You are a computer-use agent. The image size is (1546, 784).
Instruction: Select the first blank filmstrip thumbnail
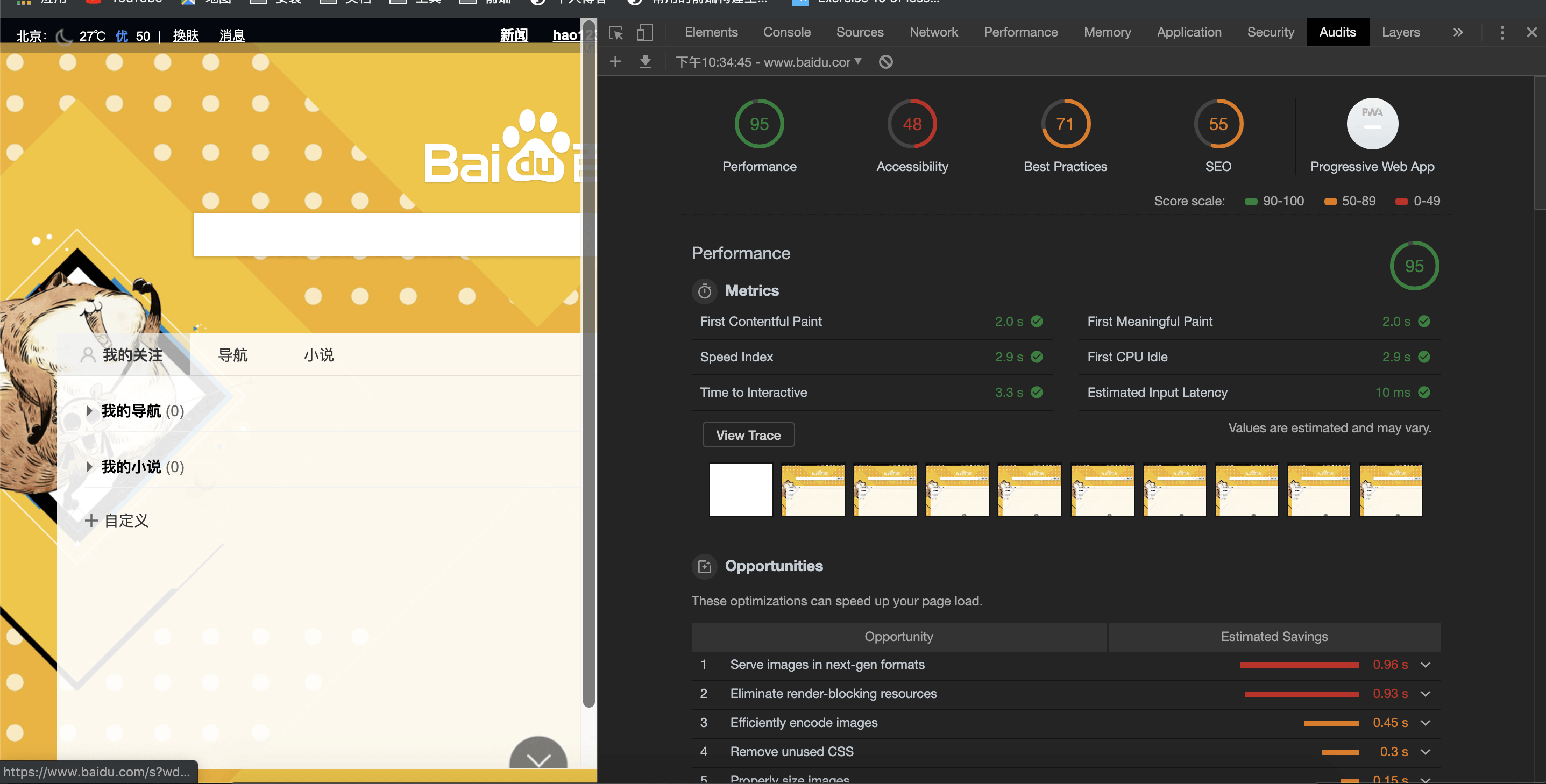[x=741, y=489]
